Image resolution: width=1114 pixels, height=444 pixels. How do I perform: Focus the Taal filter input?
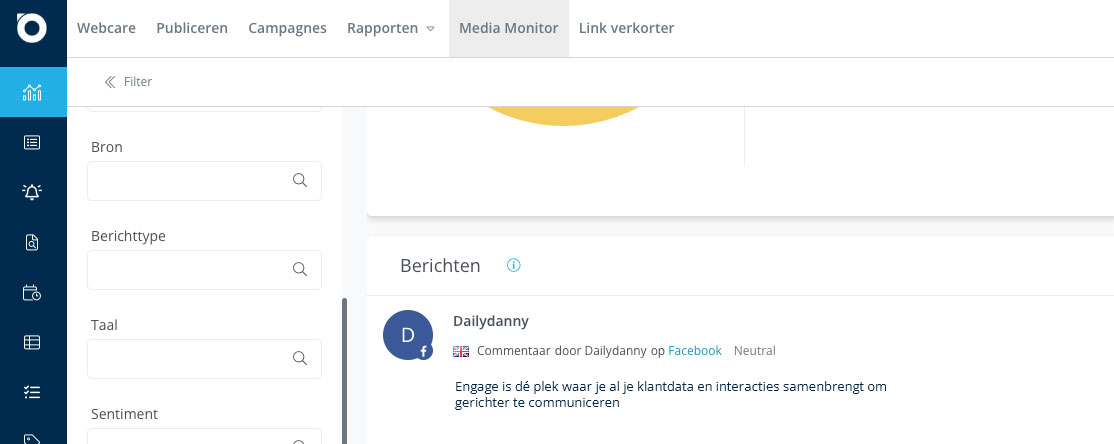[x=204, y=358]
